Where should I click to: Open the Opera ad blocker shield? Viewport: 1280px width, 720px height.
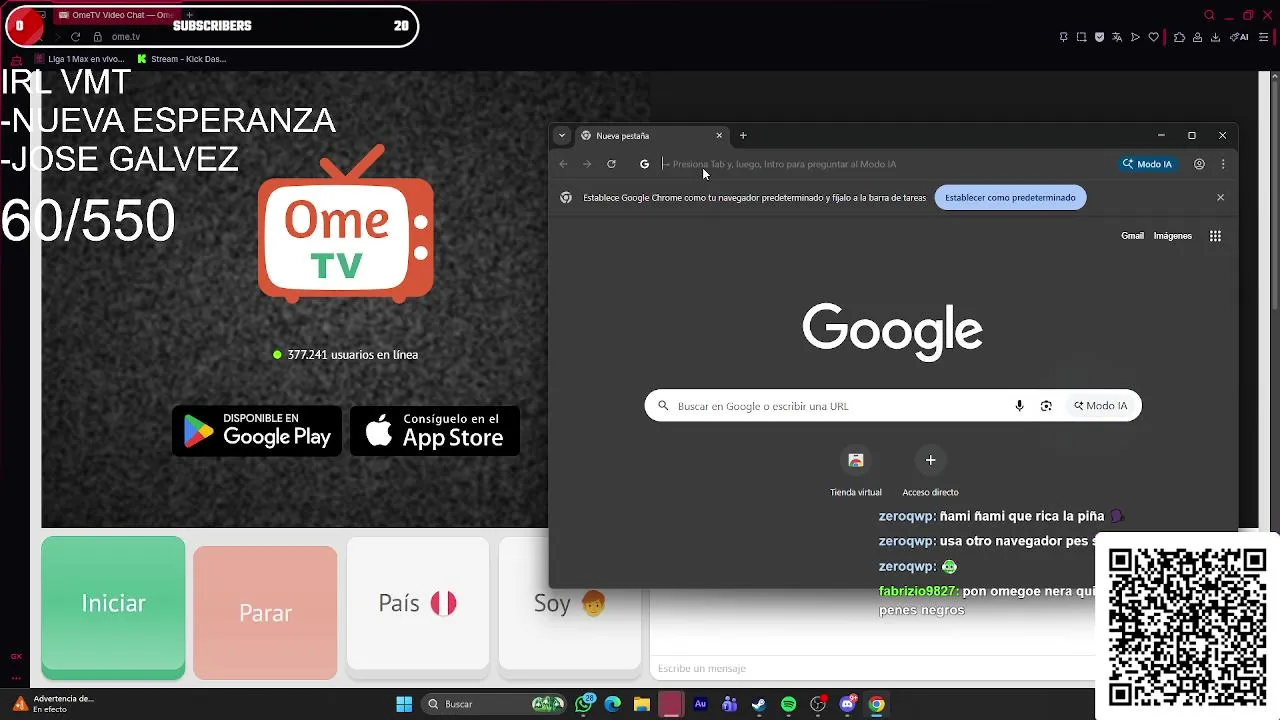[x=1099, y=37]
